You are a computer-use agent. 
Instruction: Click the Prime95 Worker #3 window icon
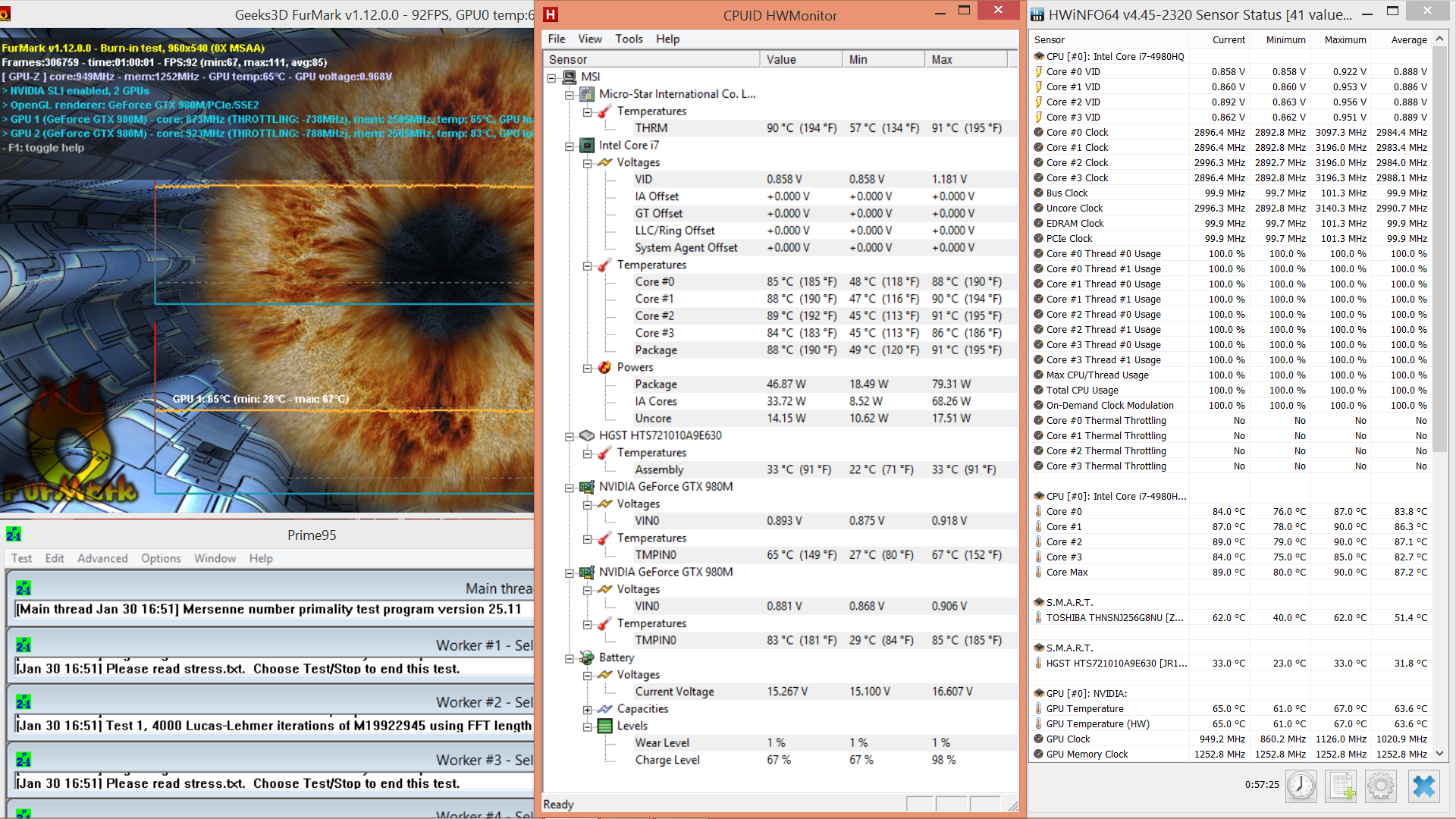[24, 760]
